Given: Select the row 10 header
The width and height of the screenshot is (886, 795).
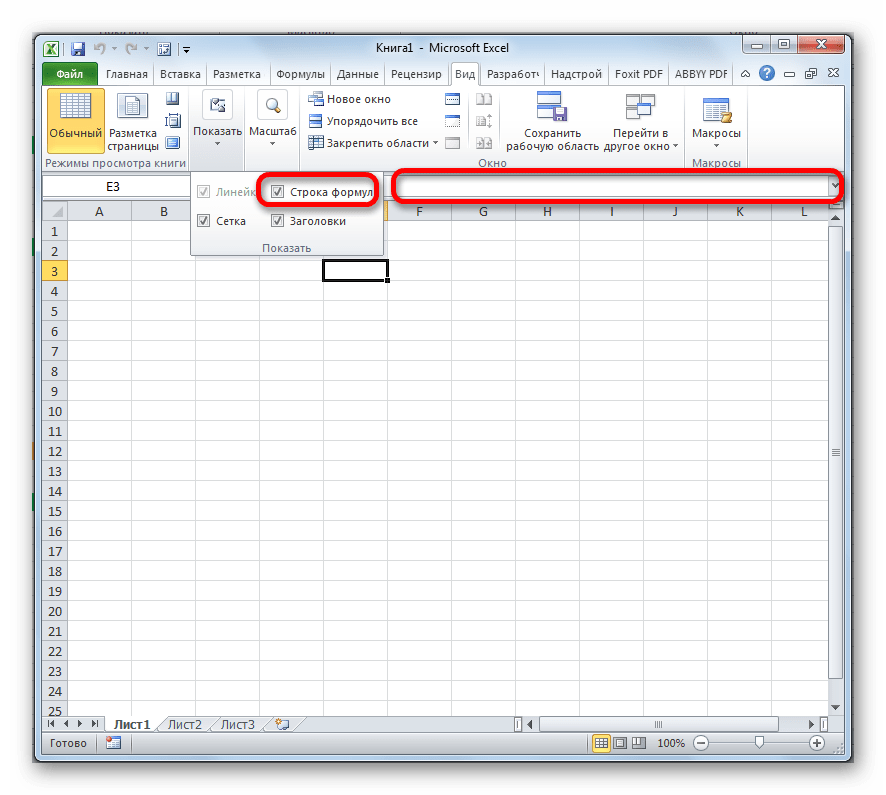Looking at the screenshot, I should 55,411.
